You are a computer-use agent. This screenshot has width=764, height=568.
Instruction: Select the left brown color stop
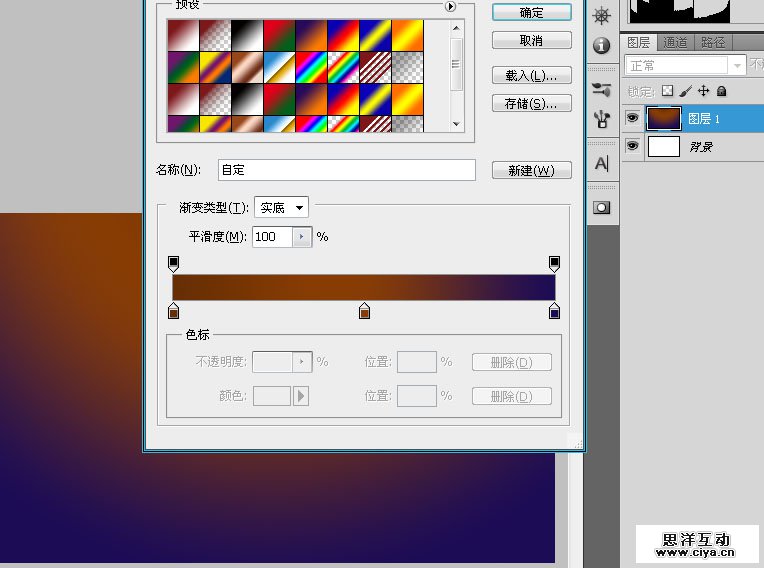point(173,312)
